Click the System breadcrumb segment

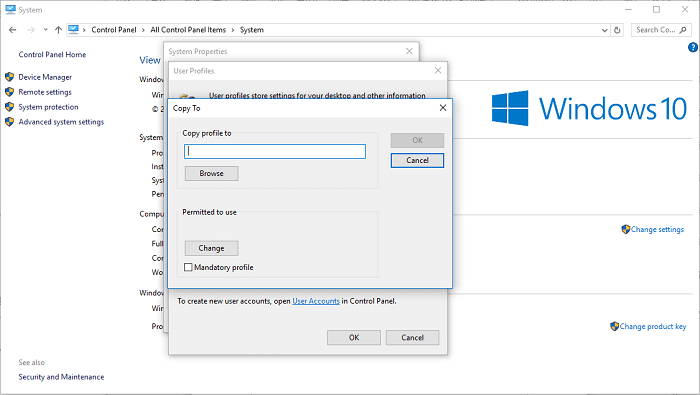click(252, 30)
